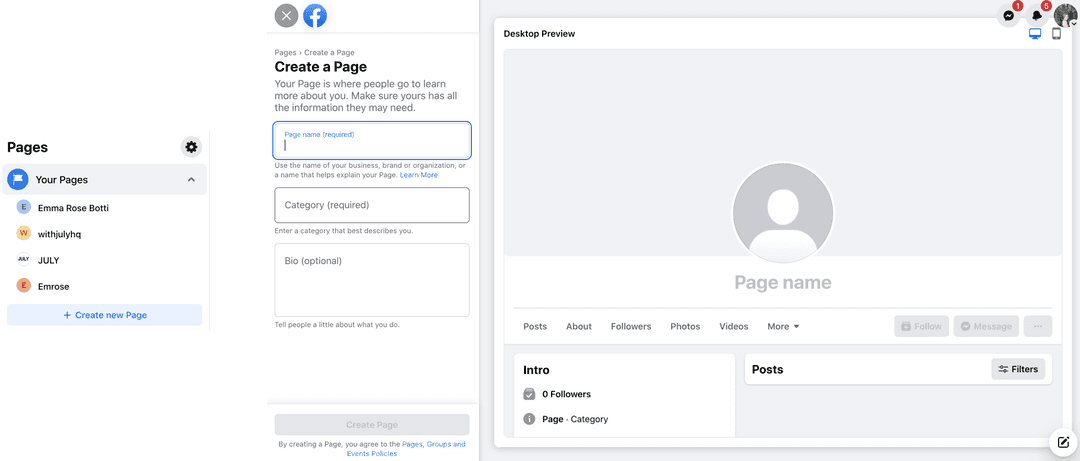
Task: Click the Desktop Preview label
Action: 539,34
